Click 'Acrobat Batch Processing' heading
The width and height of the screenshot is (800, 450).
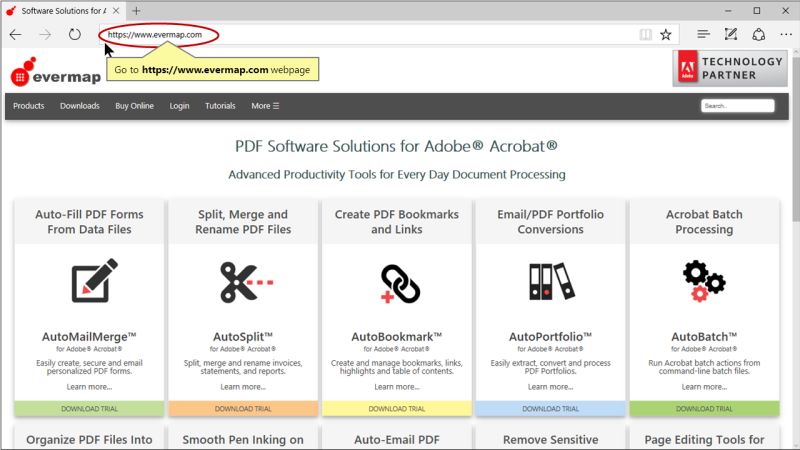click(x=704, y=222)
